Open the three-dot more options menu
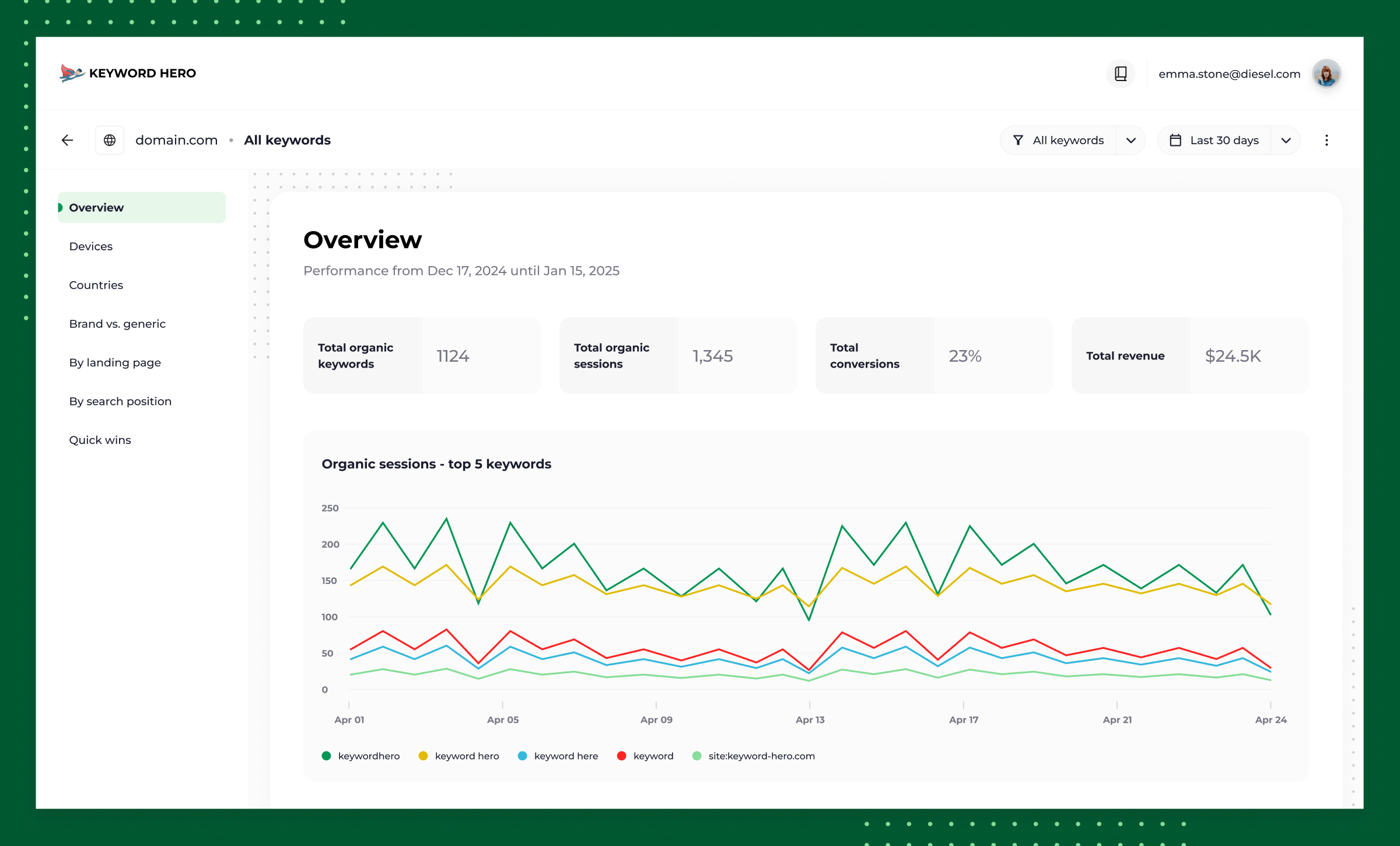This screenshot has width=1400, height=846. point(1326,140)
